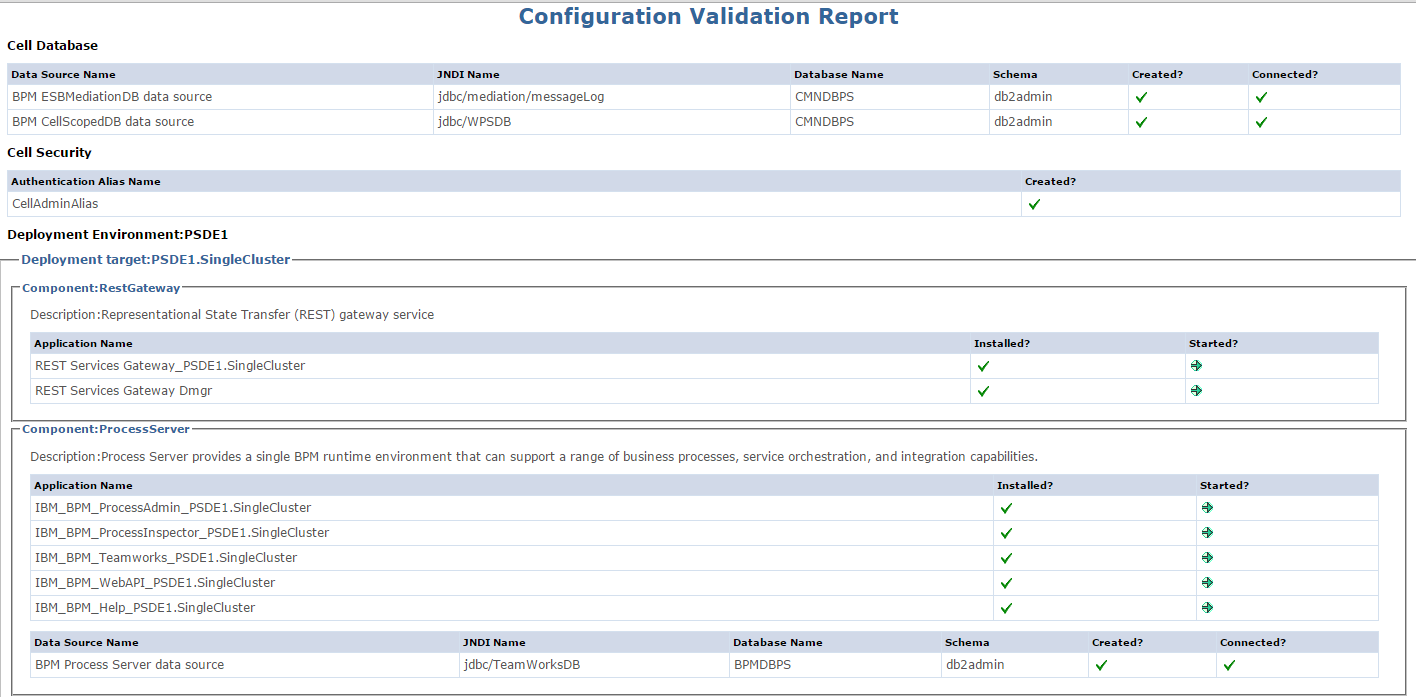Select REST Services Gateway Dmgr application name
Image resolution: width=1416 pixels, height=697 pixels.
[x=123, y=391]
